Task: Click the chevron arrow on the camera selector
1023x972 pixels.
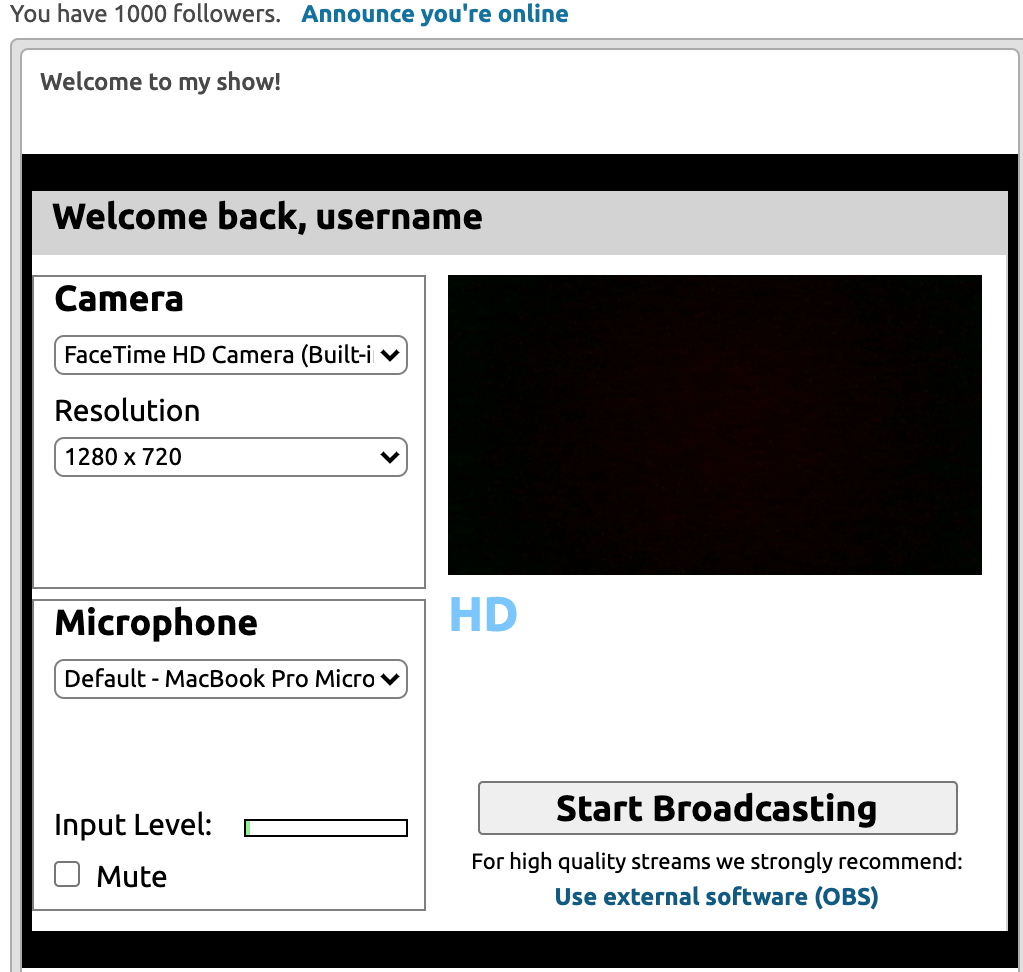Action: tap(390, 355)
